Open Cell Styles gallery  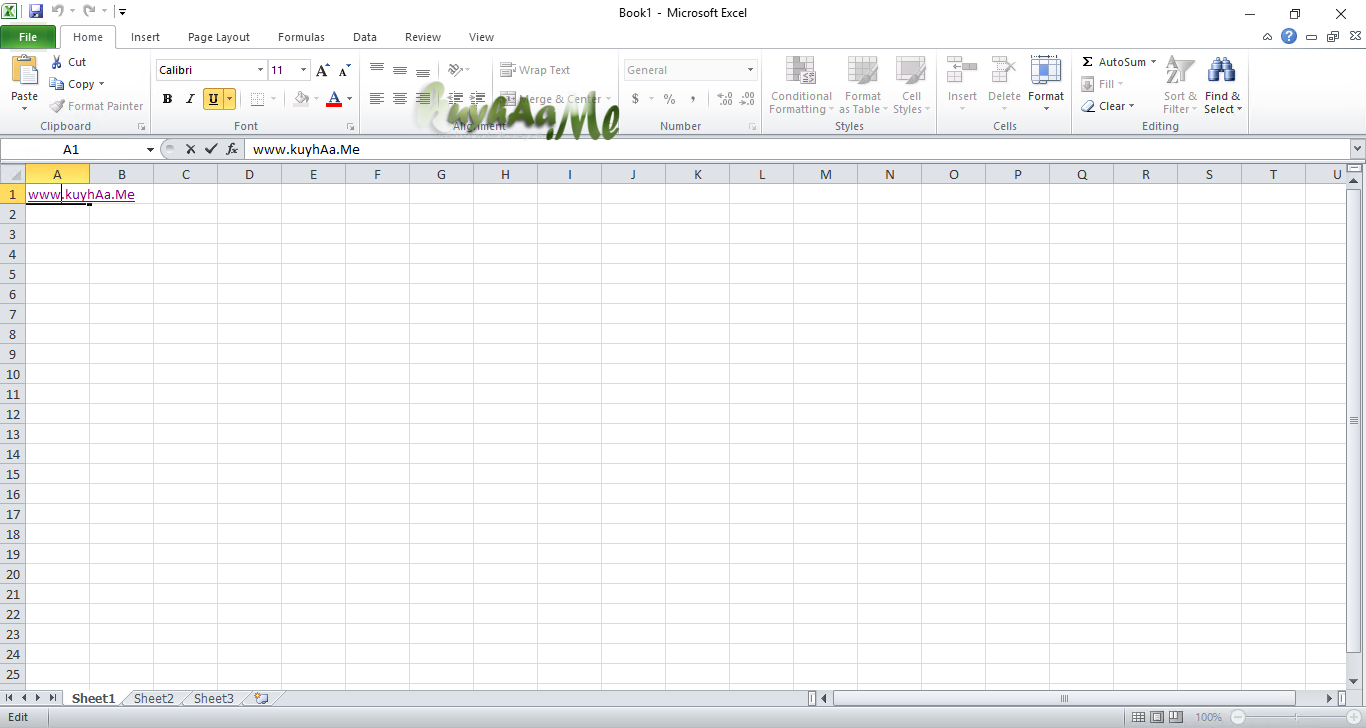click(x=911, y=85)
